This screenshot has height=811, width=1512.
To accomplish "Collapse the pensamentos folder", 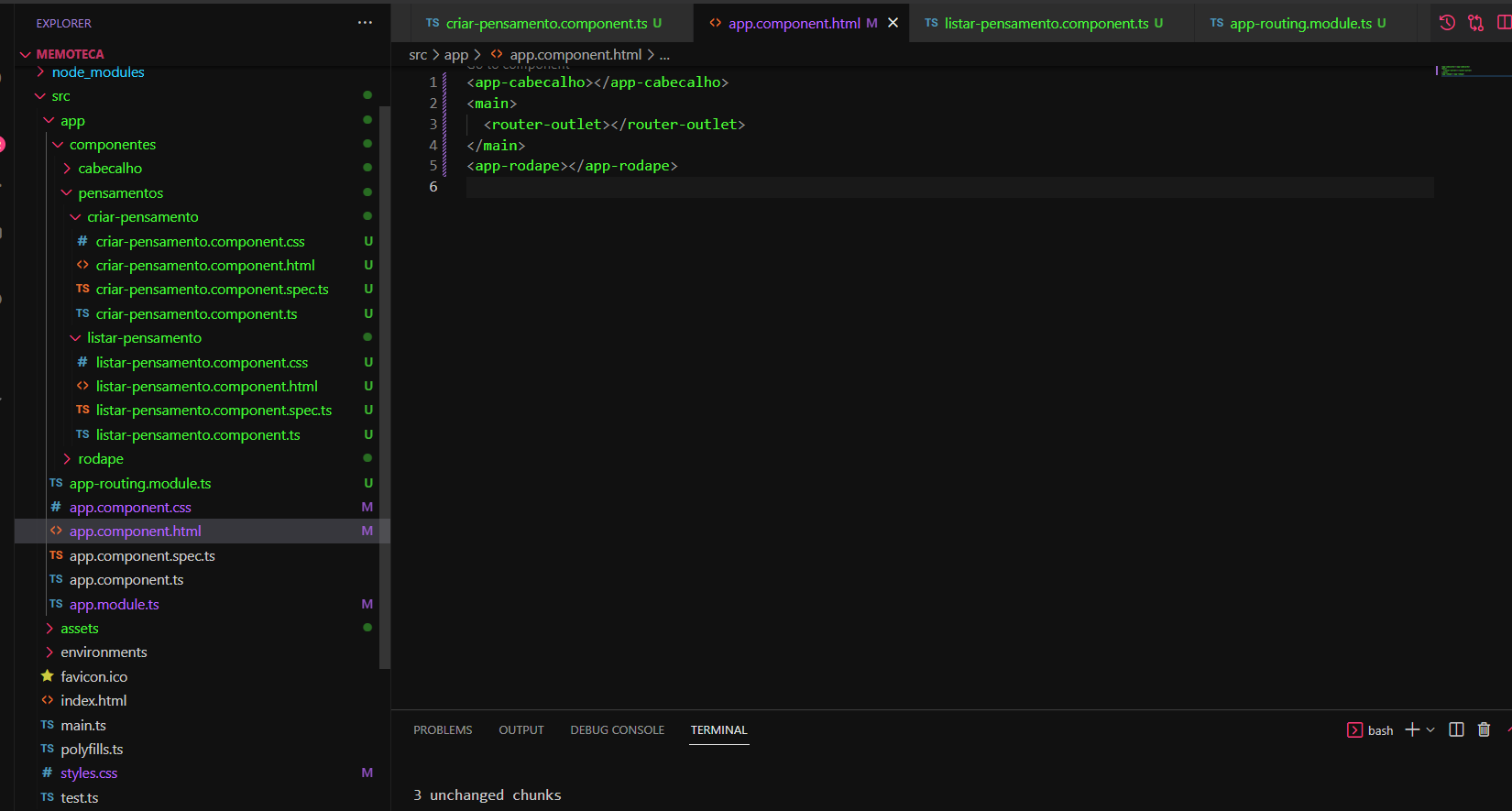I will point(120,193).
